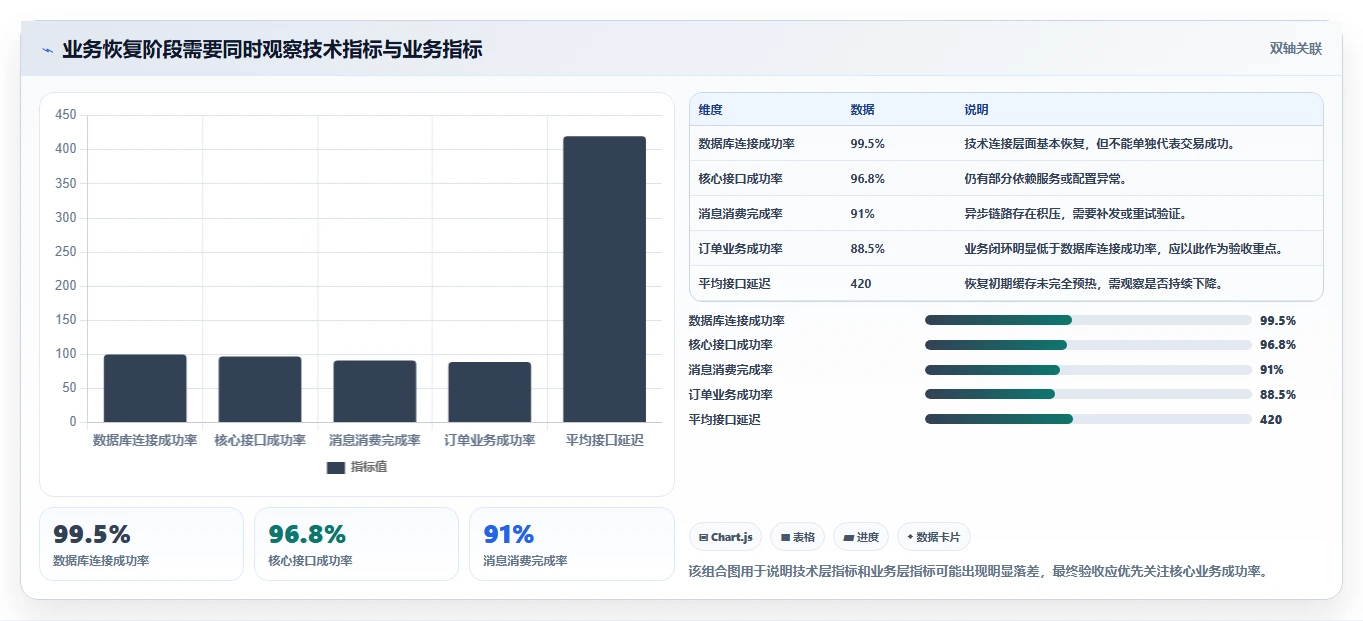
Task: Click the description '异步链路存在积压，需要补发或重试验证。'
Action: coord(1076,214)
